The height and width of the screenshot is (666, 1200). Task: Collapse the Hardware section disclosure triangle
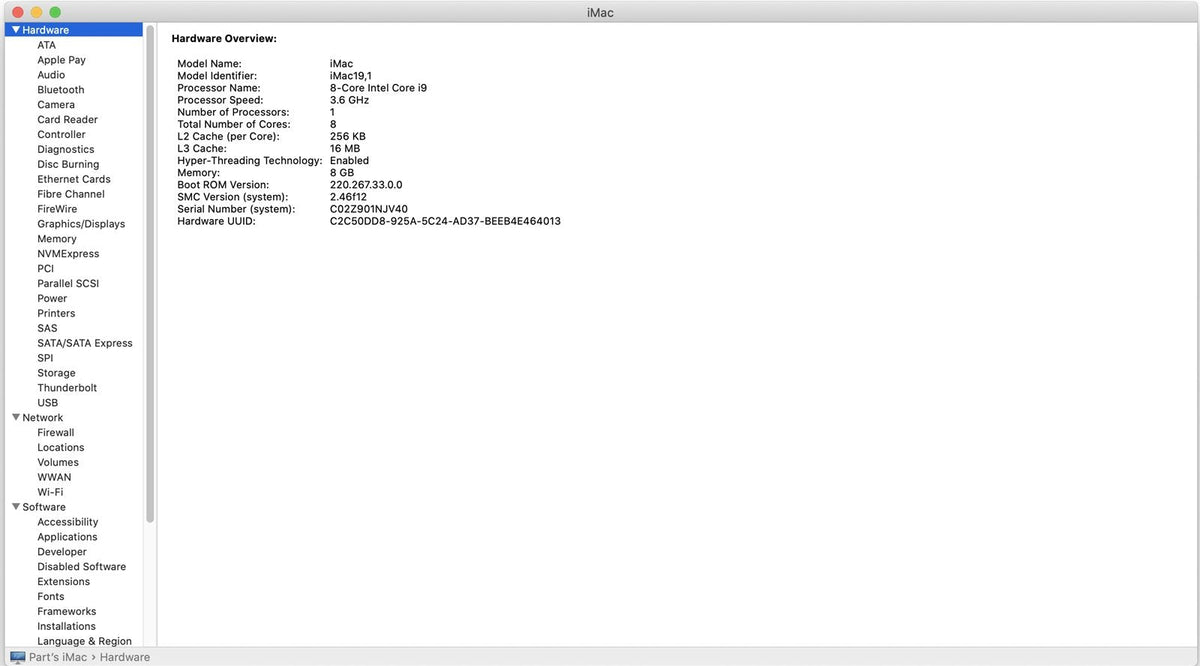click(x=14, y=29)
